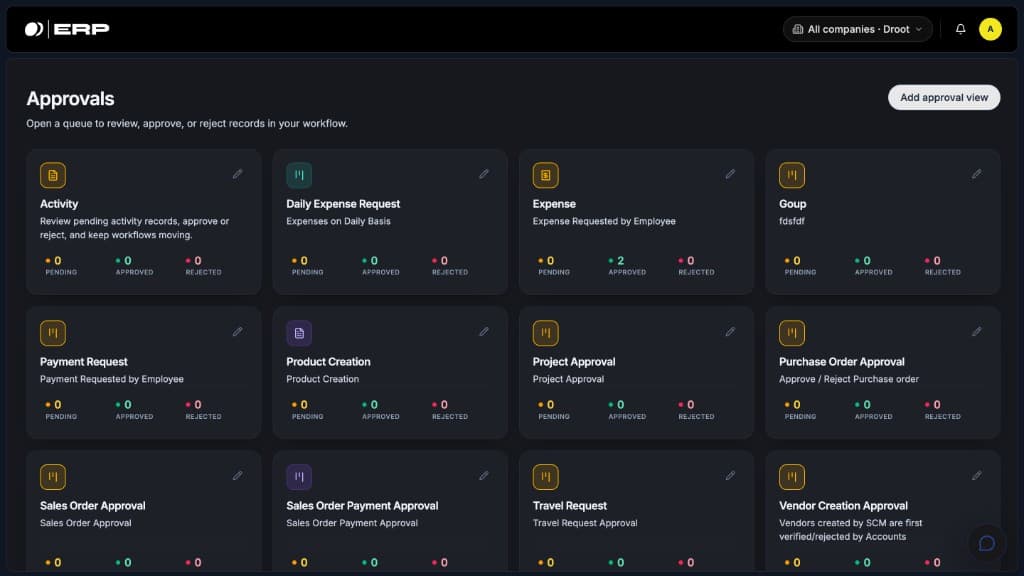Viewport: 1024px width, 576px height.
Task: Click the Product Creation purple document icon
Action: pyautogui.click(x=299, y=333)
